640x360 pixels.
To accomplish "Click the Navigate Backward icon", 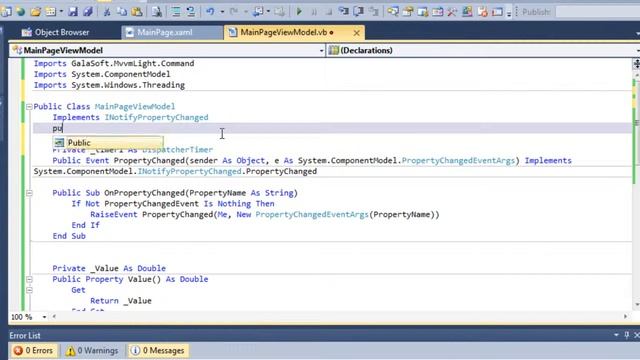I will click(258, 12).
